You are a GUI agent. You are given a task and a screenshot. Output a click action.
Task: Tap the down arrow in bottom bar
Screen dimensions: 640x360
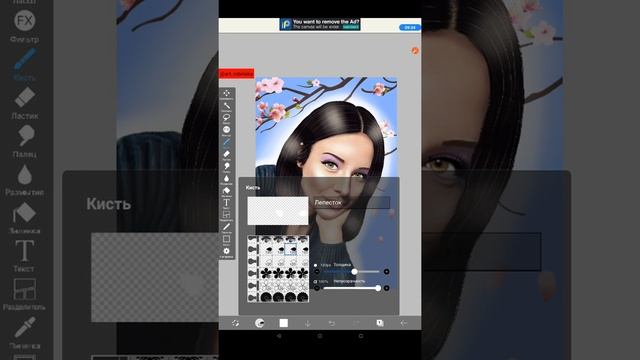(308, 323)
